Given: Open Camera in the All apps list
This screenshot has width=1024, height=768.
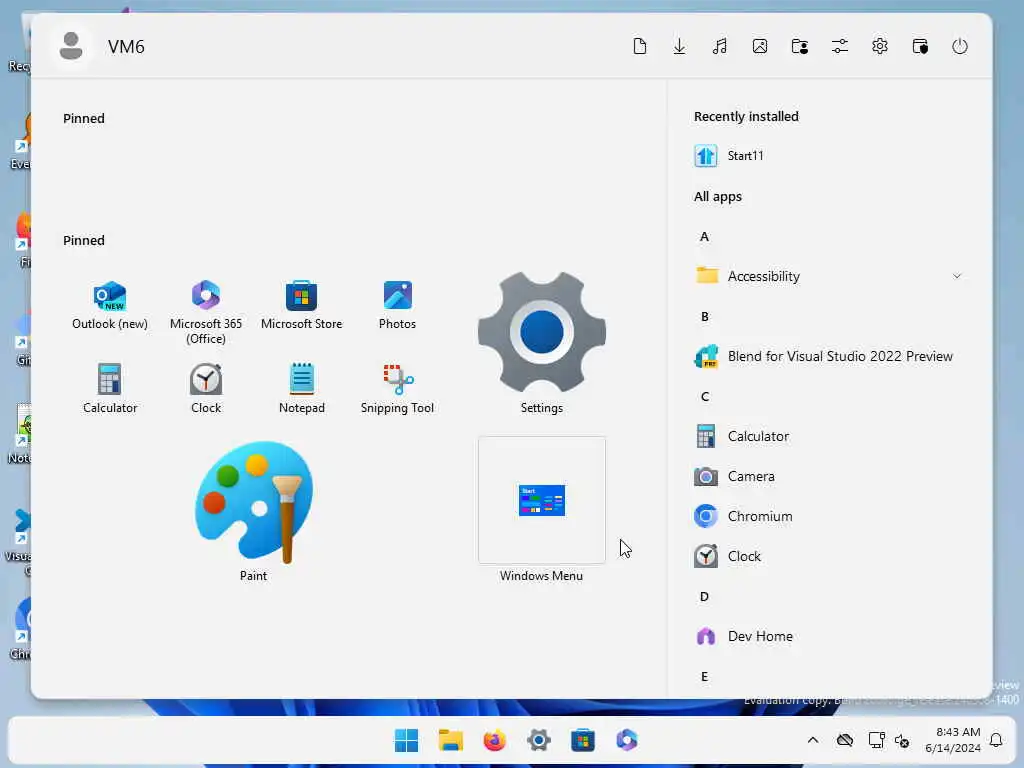Looking at the screenshot, I should [829, 476].
